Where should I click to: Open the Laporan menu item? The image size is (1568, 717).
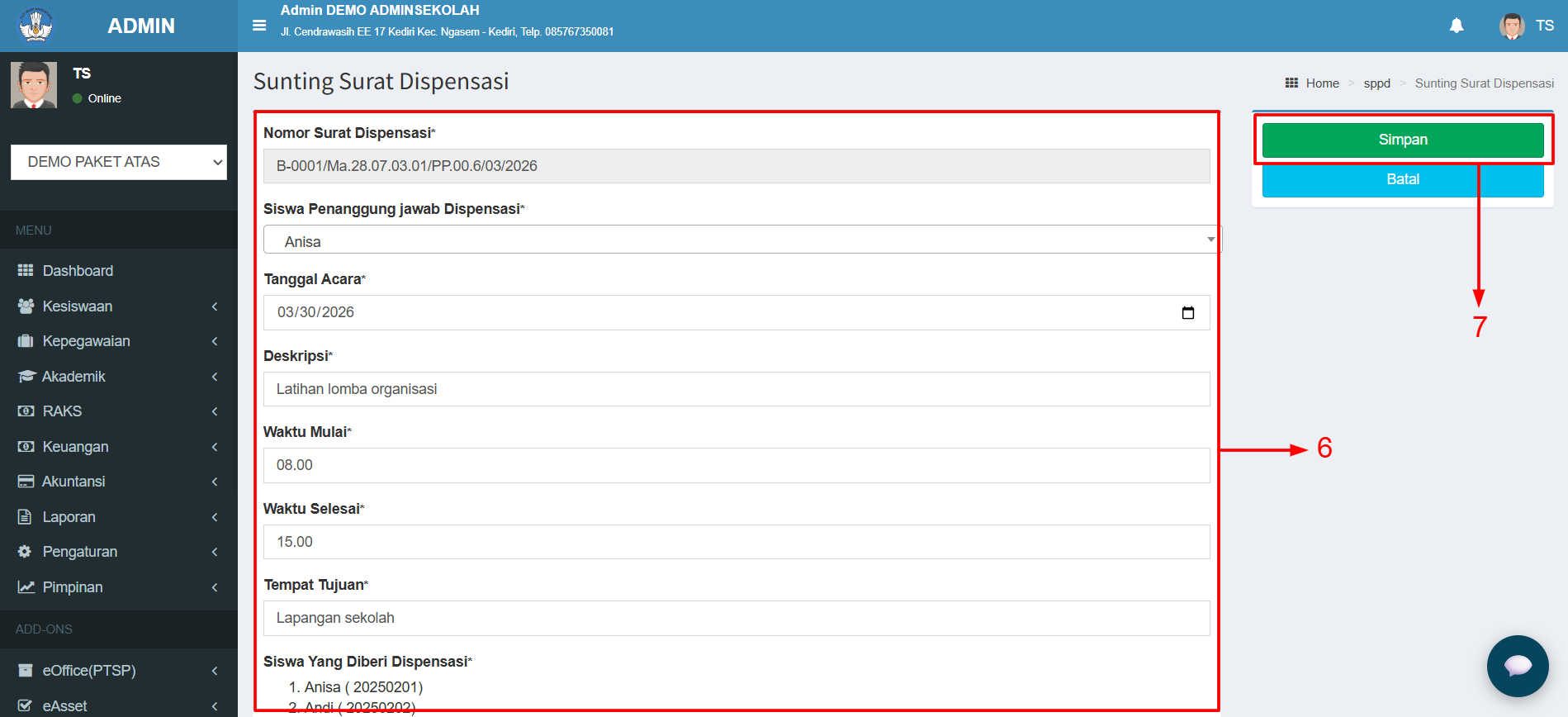(x=69, y=517)
